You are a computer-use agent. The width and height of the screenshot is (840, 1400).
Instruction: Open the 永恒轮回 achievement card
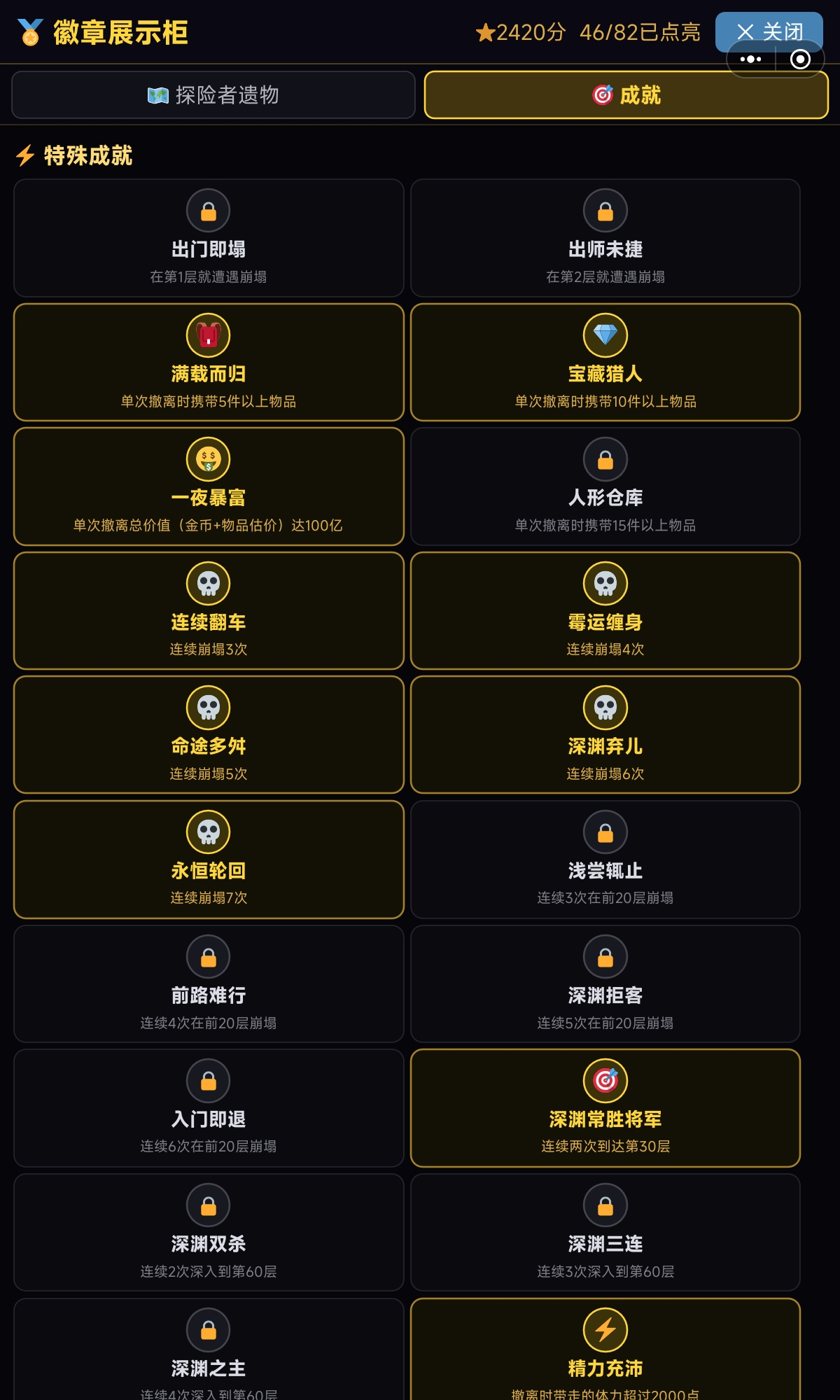tap(209, 860)
